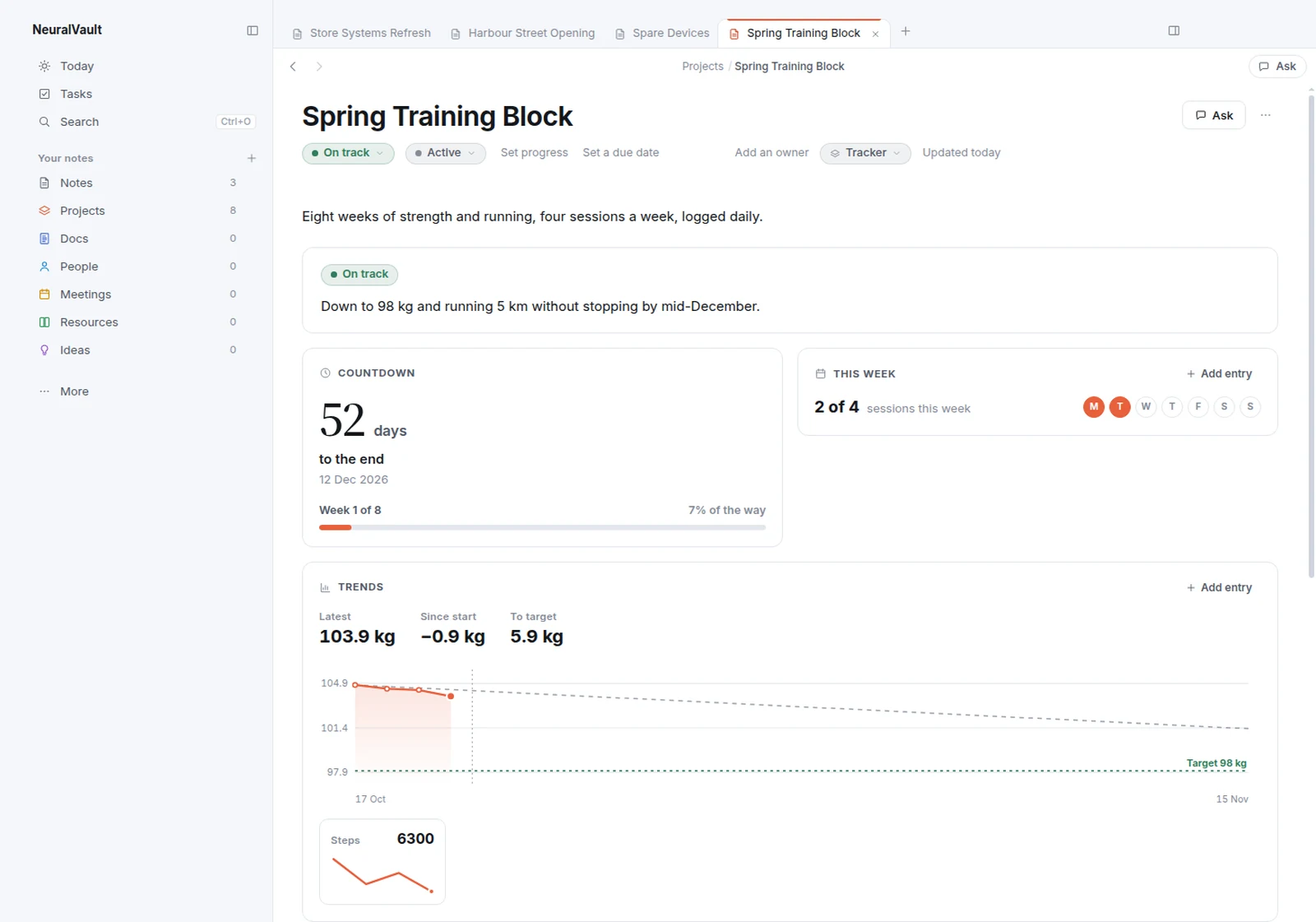Toggle the right side panel icon
The image size is (1316, 922).
click(1174, 30)
